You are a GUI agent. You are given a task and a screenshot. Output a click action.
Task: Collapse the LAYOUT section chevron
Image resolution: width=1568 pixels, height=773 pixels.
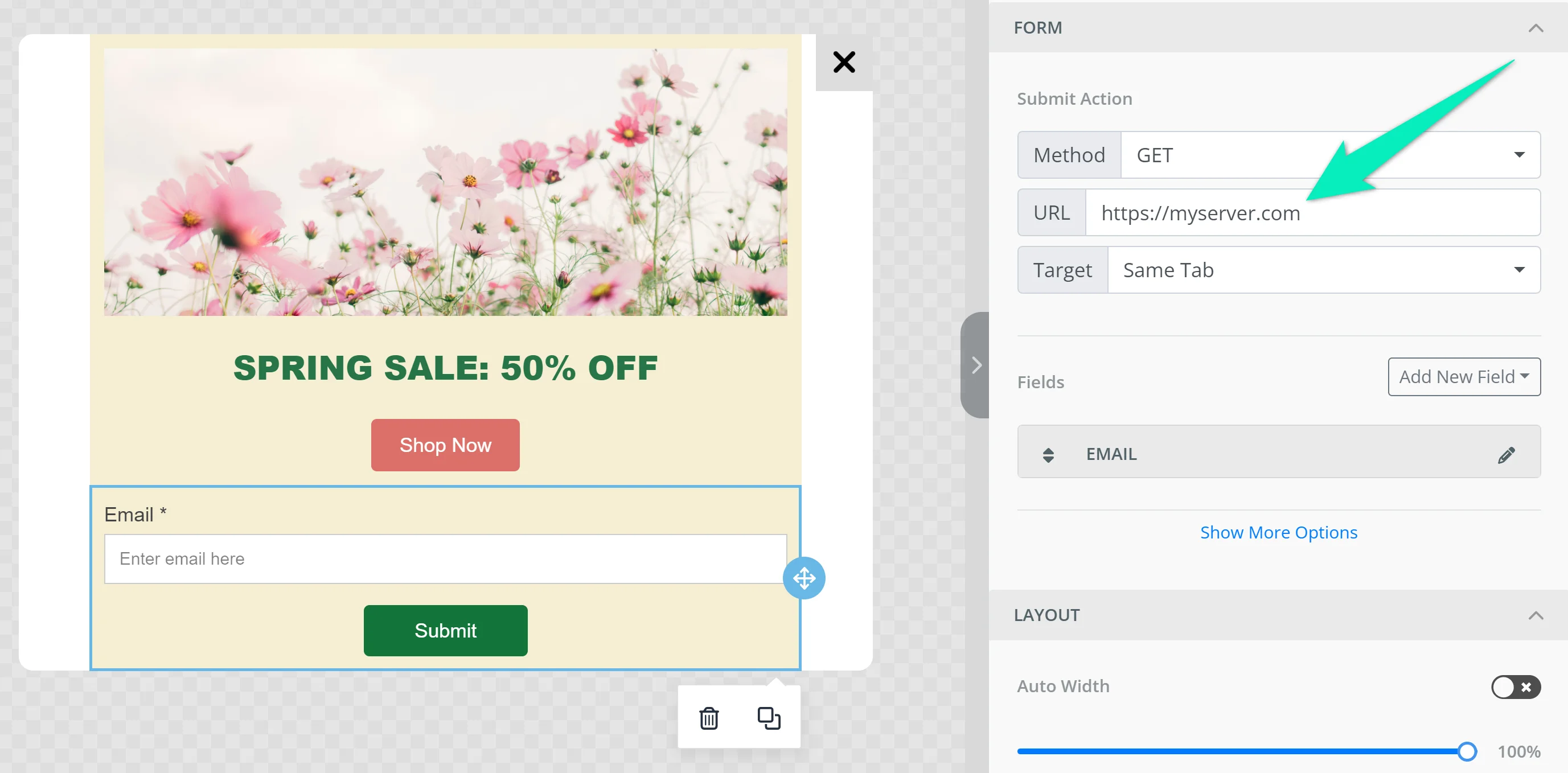1535,615
